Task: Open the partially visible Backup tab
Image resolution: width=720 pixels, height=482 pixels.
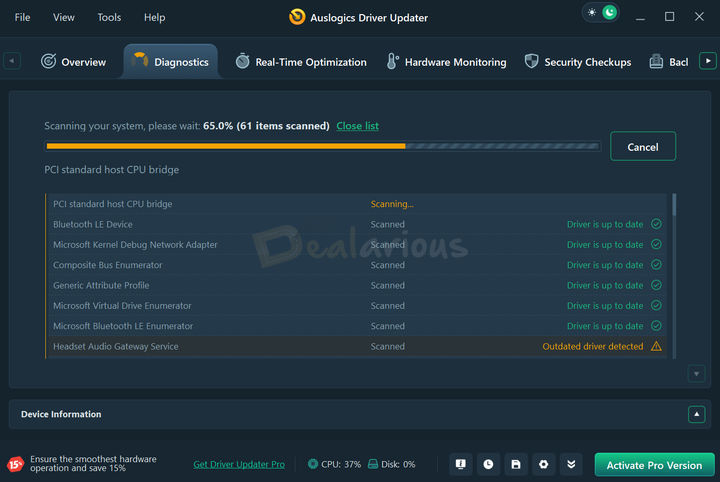Action: 669,62
